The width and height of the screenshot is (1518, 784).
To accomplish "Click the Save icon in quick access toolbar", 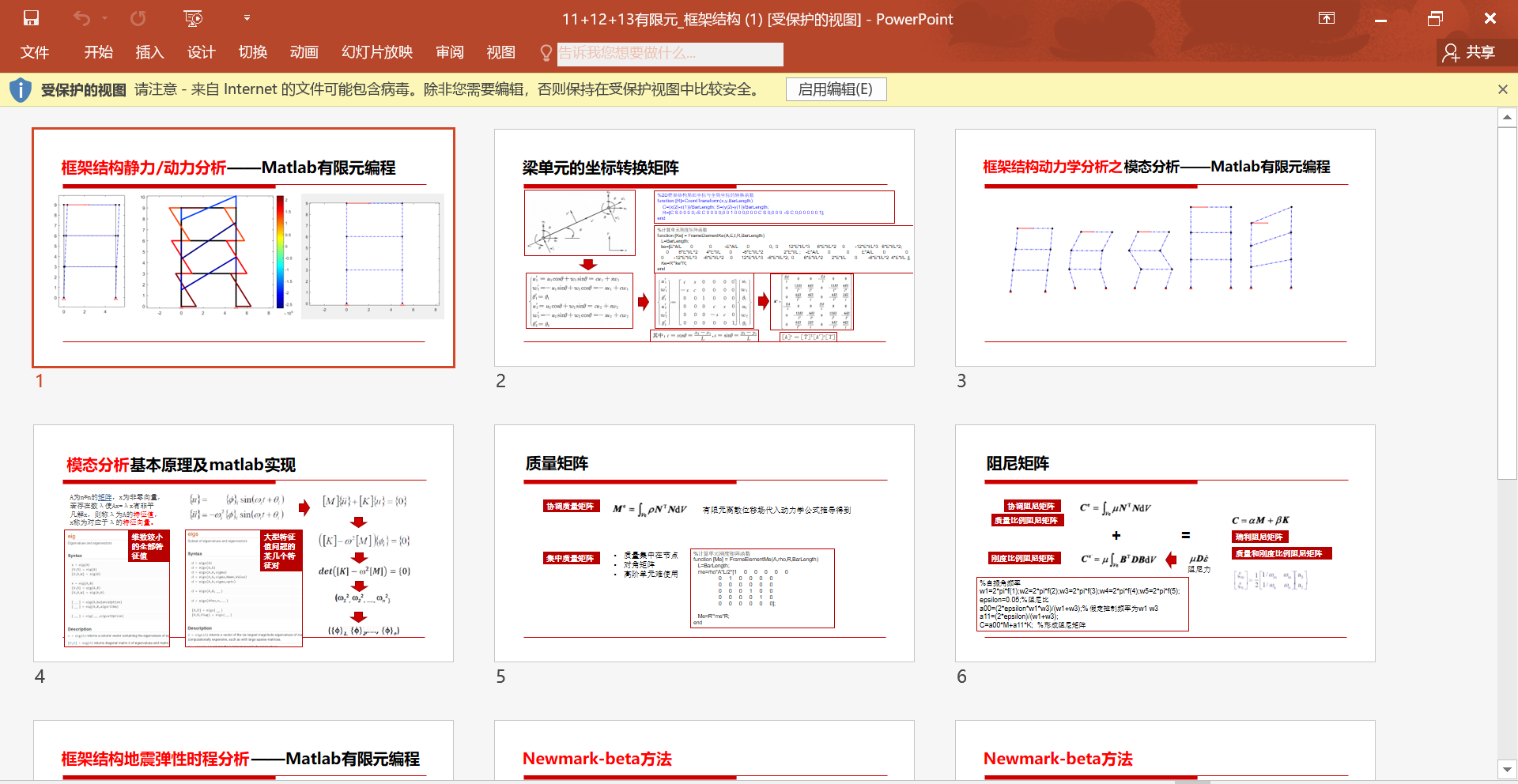I will 31,18.
